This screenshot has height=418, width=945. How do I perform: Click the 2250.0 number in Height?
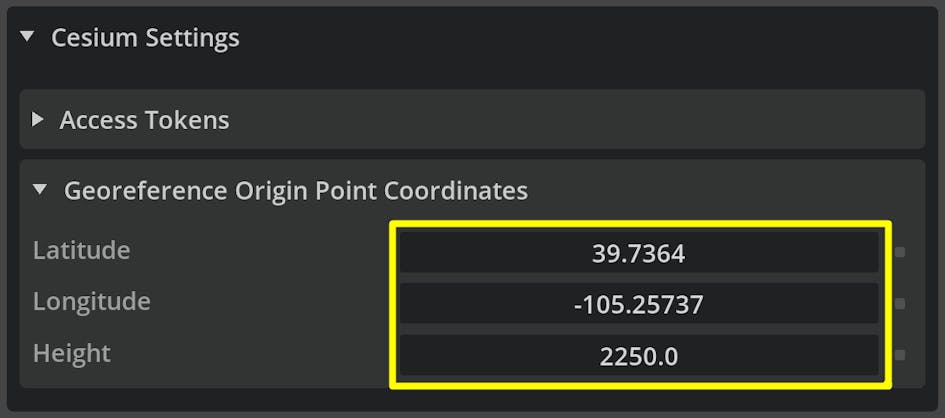(638, 355)
